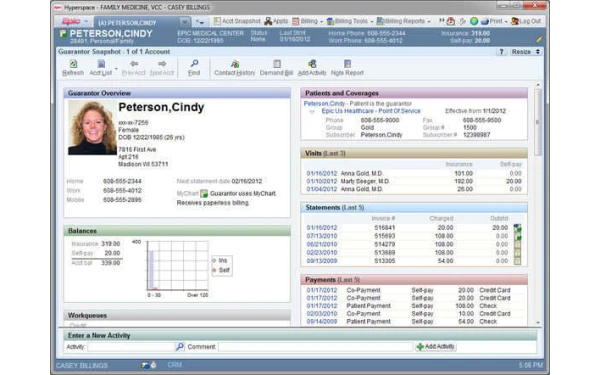Click Add Activity in the snapshot toolbar
600x375 pixels.
(x=312, y=68)
